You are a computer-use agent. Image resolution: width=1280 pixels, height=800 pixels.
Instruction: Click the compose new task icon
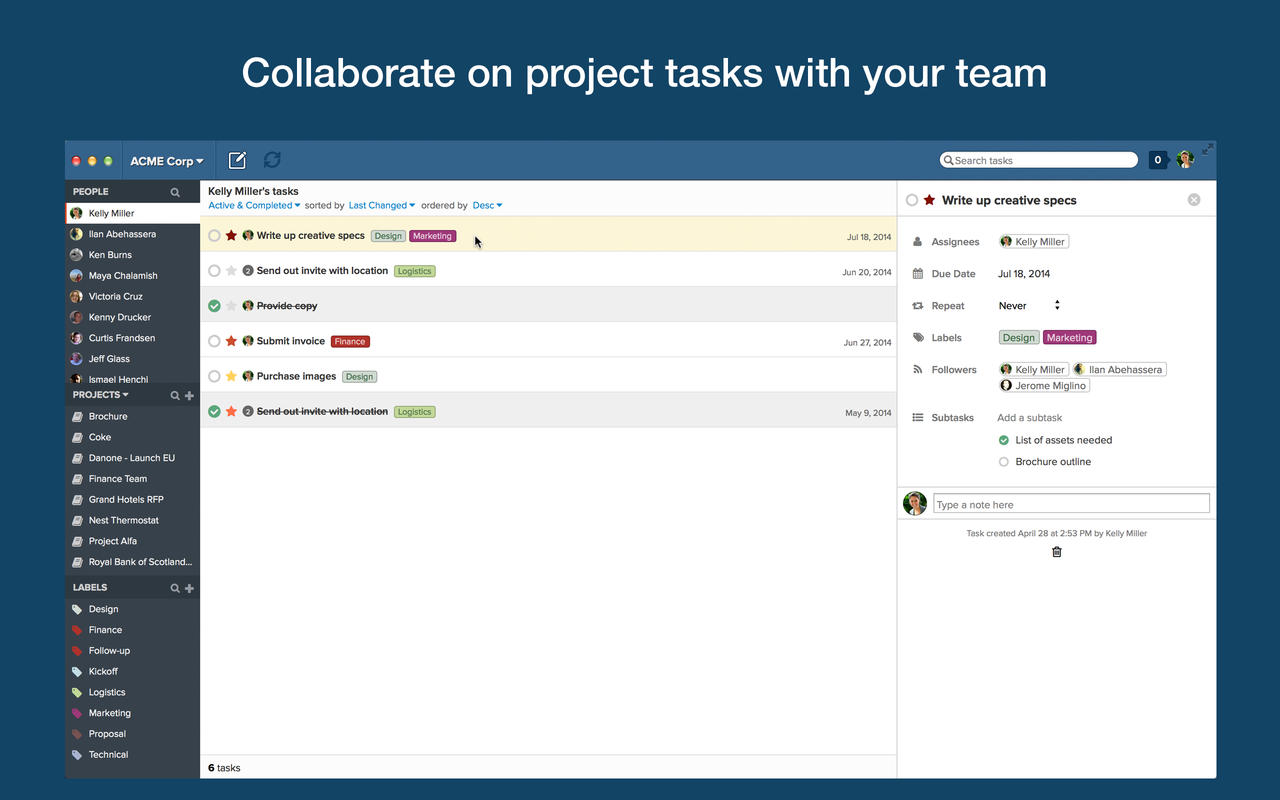coord(237,160)
